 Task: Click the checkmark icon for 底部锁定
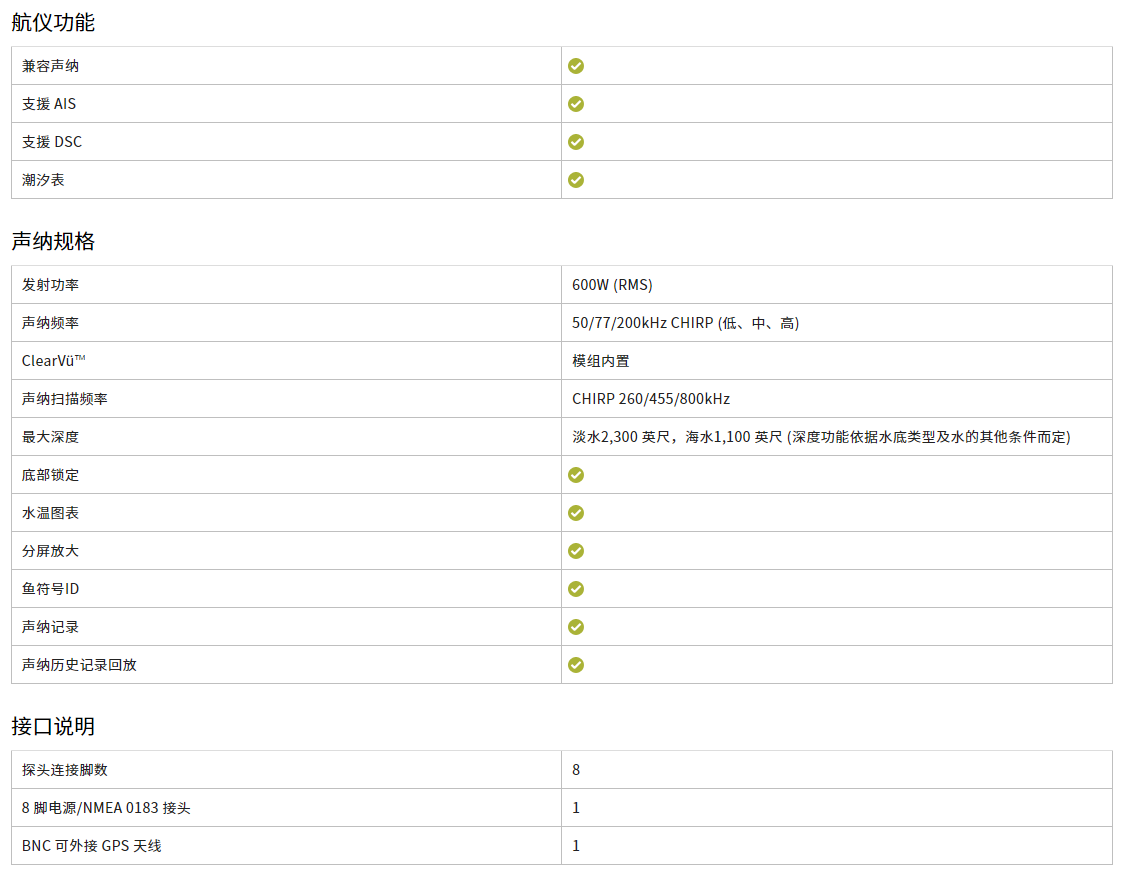(576, 475)
